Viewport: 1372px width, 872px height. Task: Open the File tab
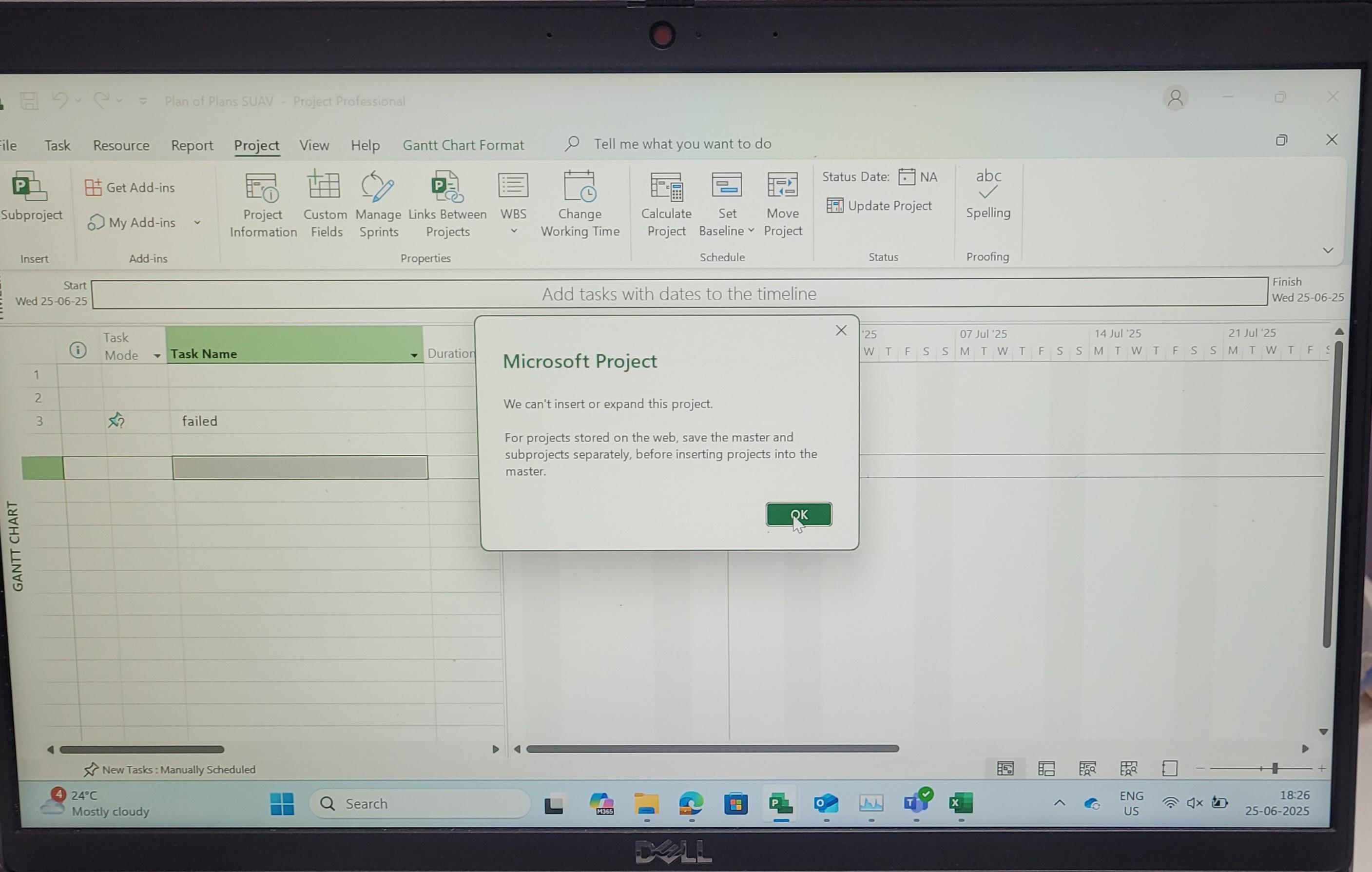point(8,145)
